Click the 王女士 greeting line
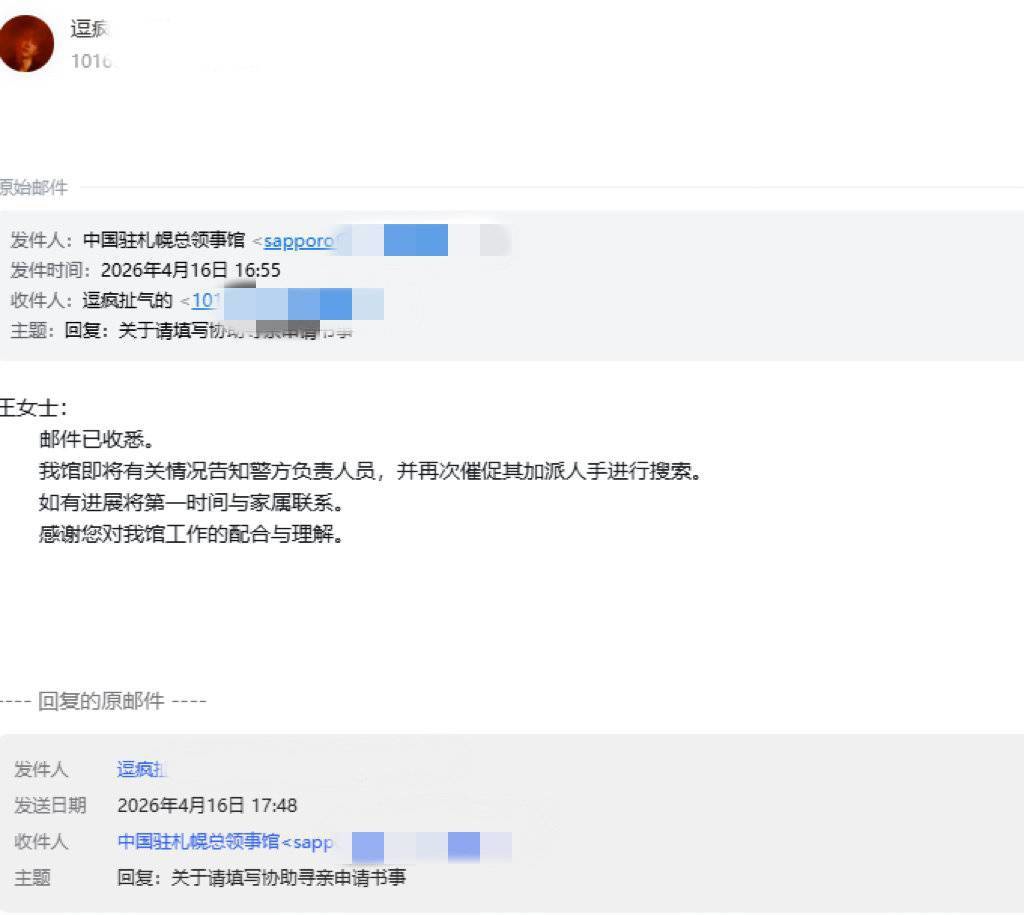 coord(33,408)
